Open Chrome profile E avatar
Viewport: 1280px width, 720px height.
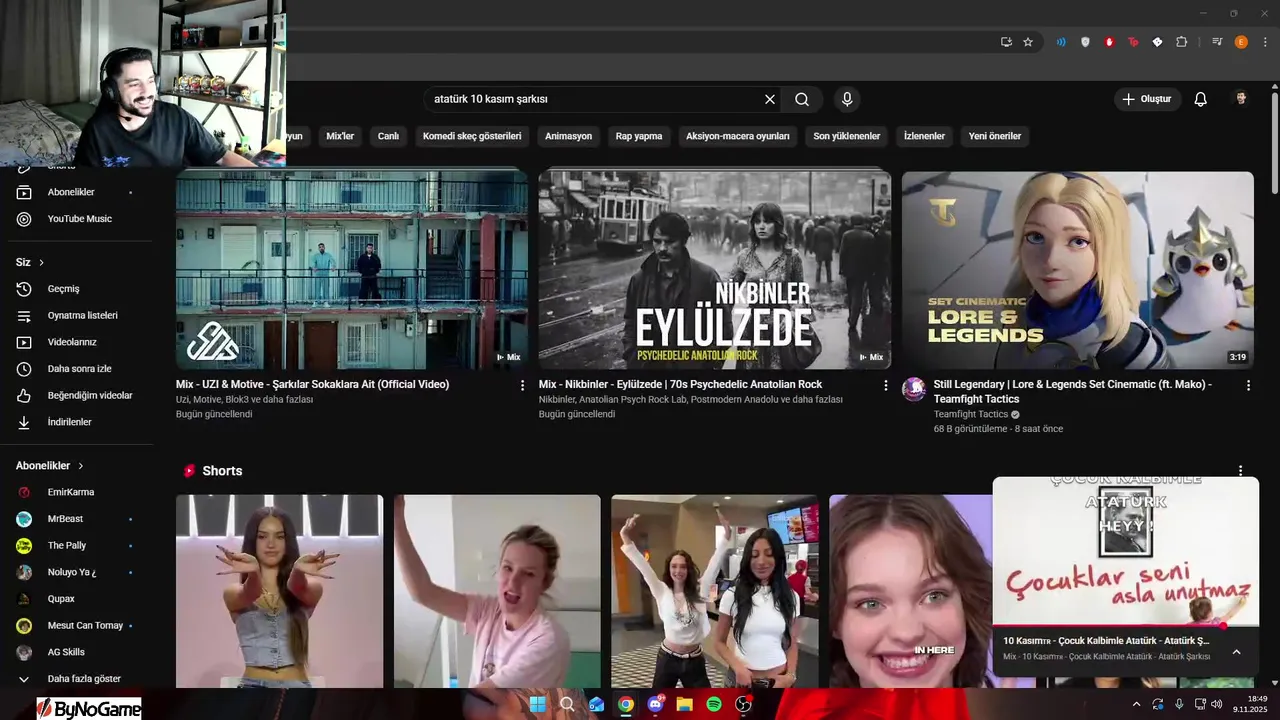[x=1241, y=42]
